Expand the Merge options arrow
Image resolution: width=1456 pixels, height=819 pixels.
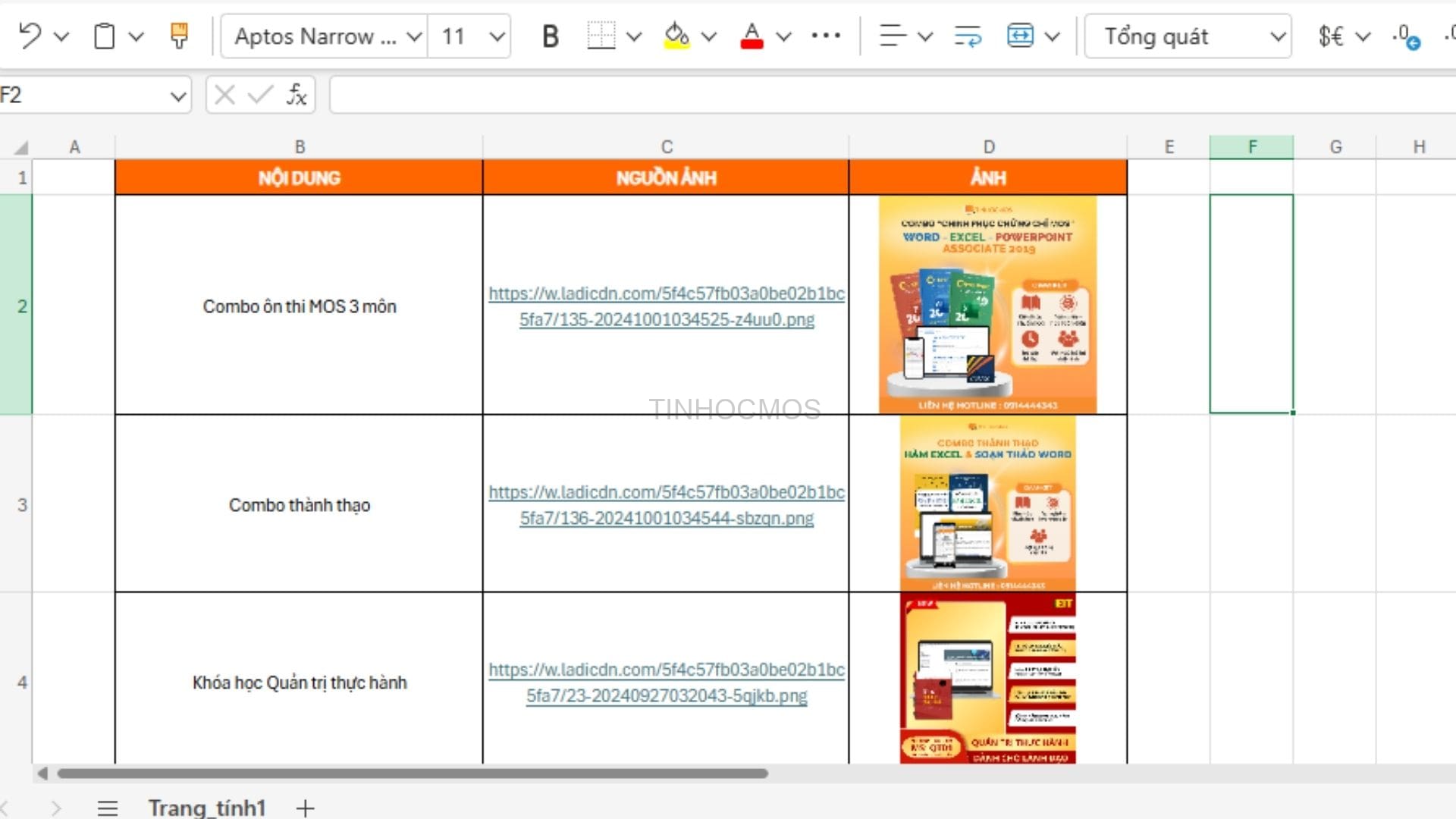coord(1053,36)
